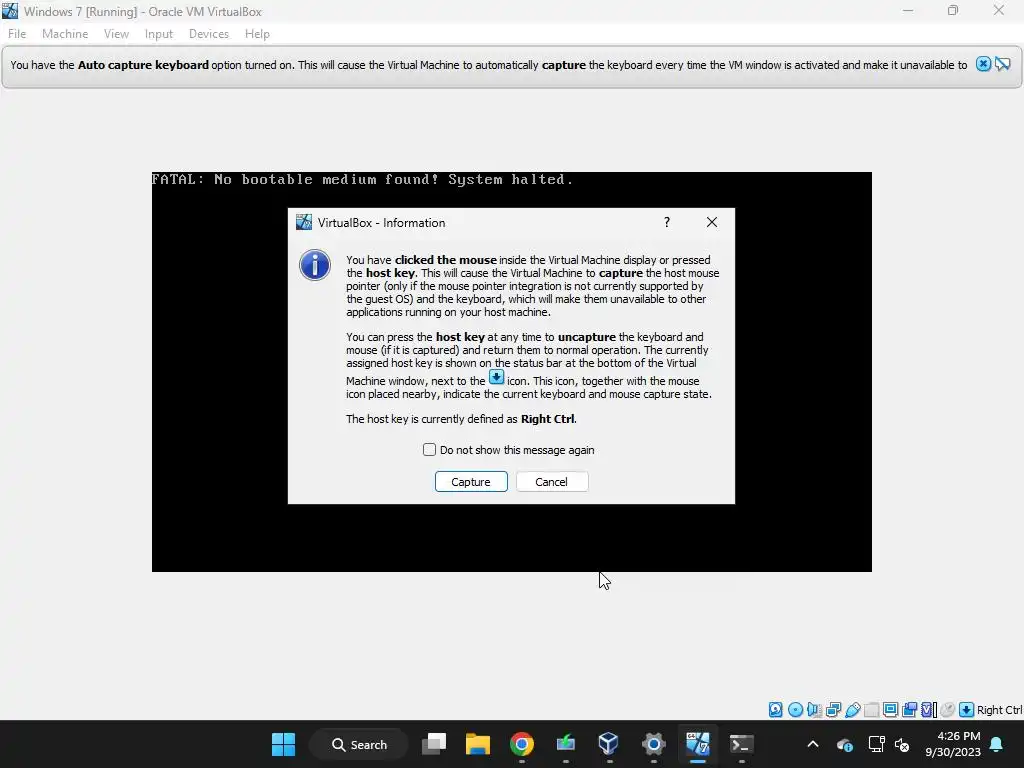Click the CPU virtualization features indicator icon

pos(928,710)
